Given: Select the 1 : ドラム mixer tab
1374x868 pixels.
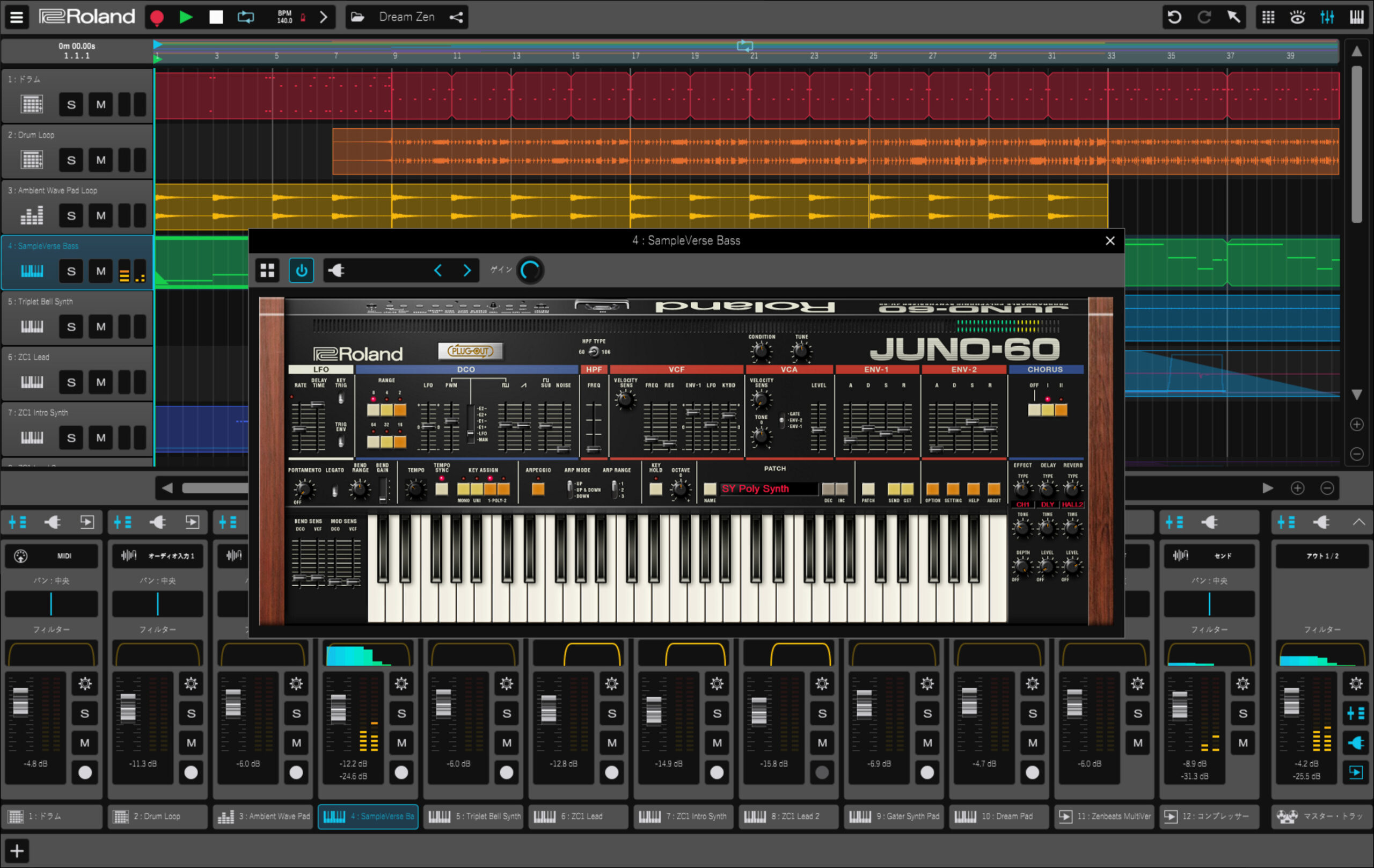Looking at the screenshot, I should pyautogui.click(x=53, y=816).
